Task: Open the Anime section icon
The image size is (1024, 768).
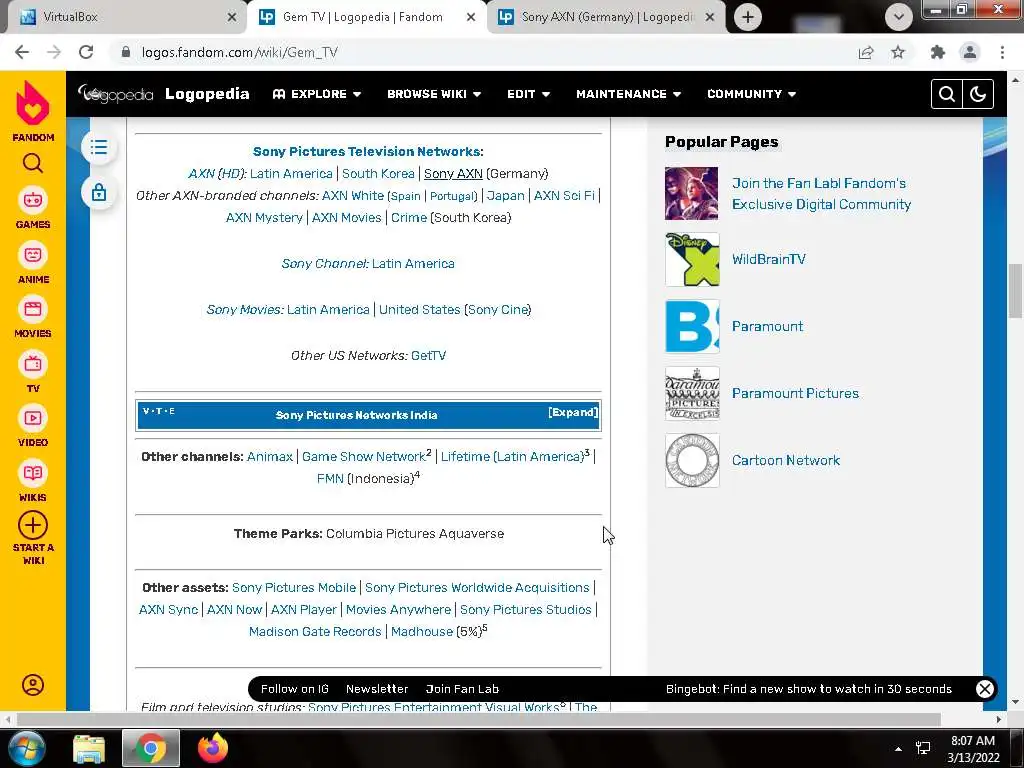Action: tap(33, 255)
